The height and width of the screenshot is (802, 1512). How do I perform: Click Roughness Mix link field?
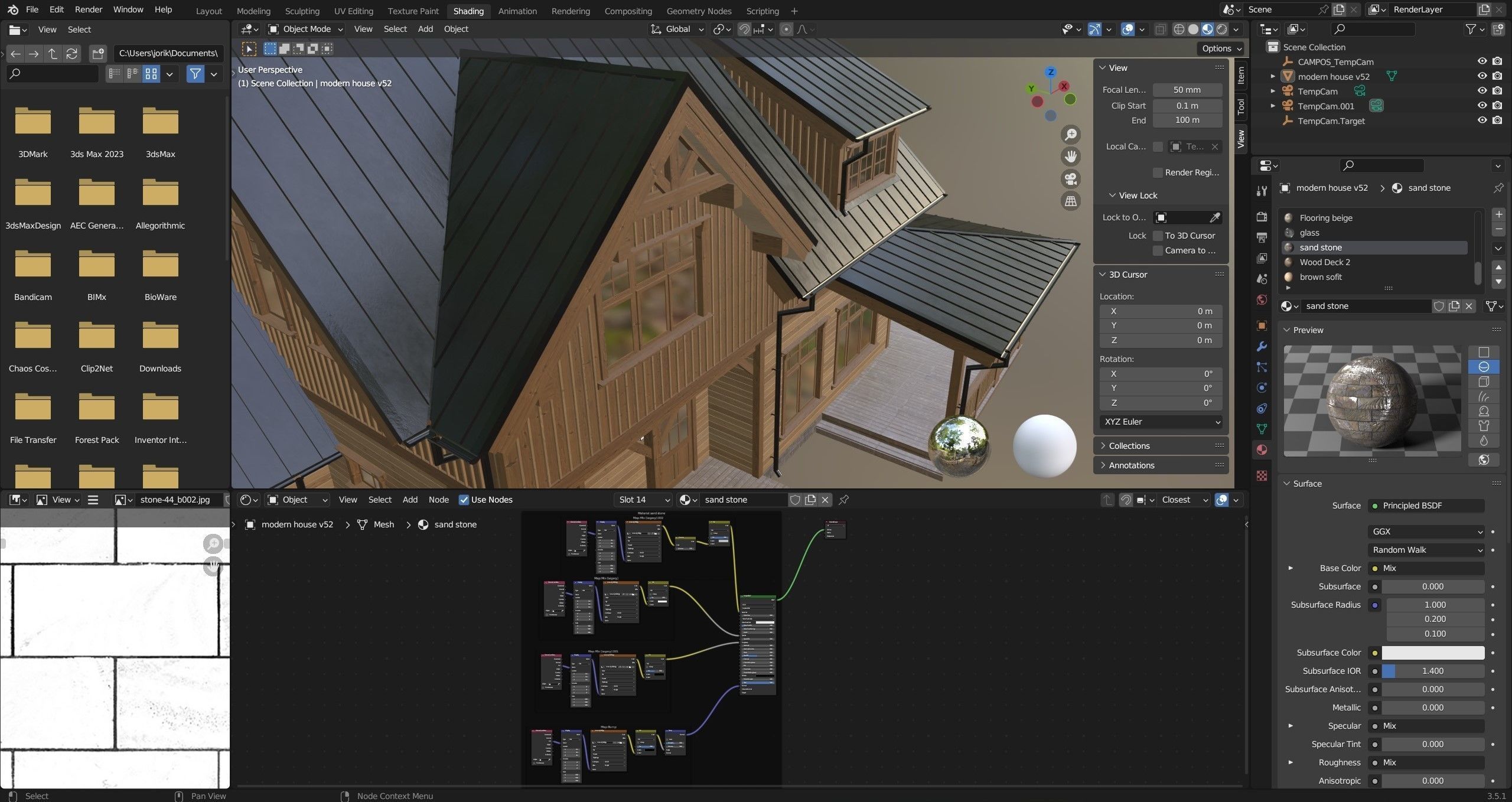(x=1426, y=762)
